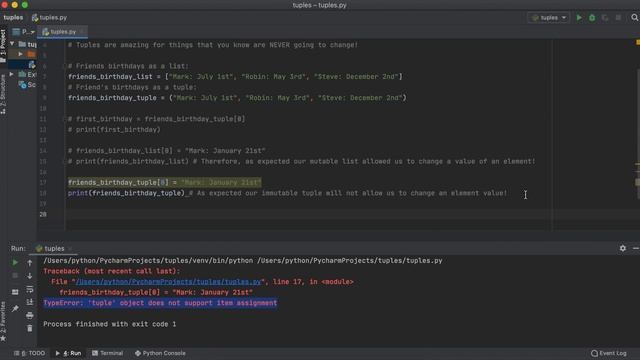
Task: Click the Traceback most recent call line
Action: 111,271
